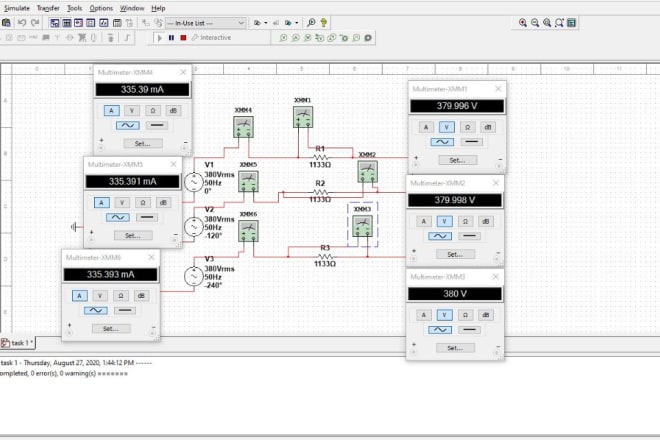Switch Multimeter-XMM4 to voltmeter mode V

[x=132, y=111]
